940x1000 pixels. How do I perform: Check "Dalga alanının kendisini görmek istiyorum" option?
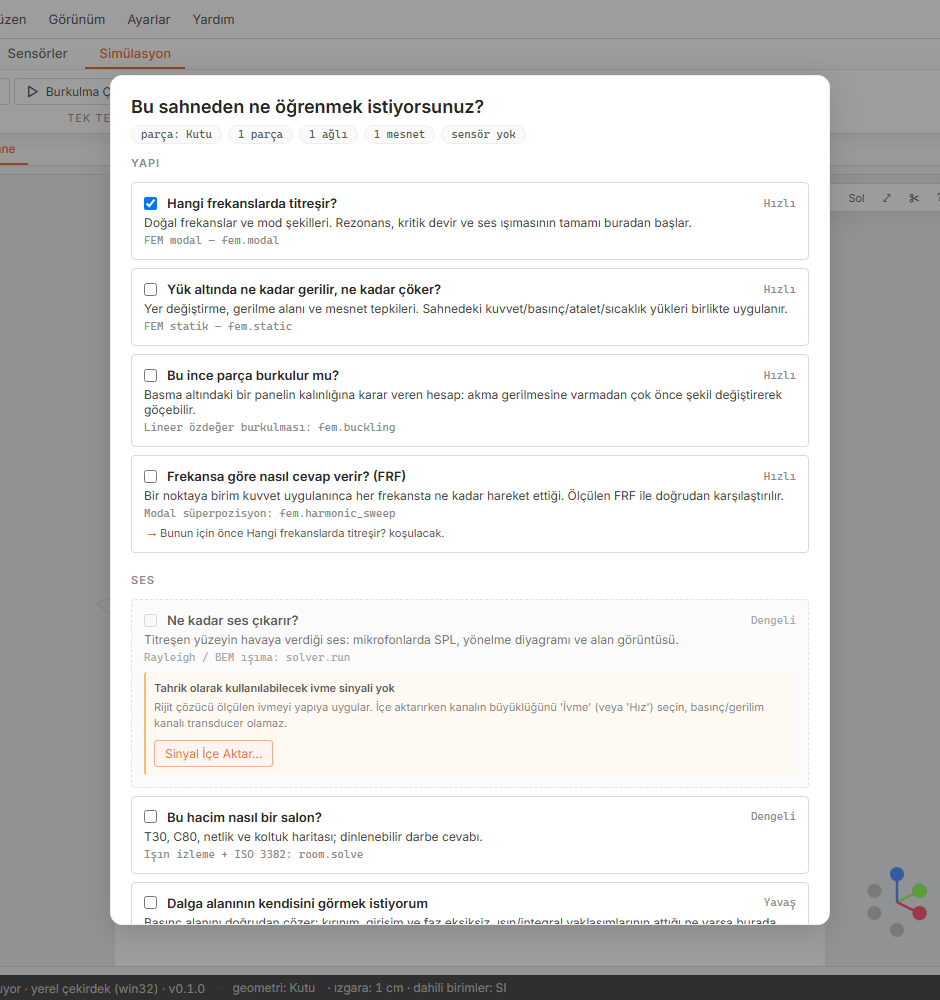coord(151,903)
